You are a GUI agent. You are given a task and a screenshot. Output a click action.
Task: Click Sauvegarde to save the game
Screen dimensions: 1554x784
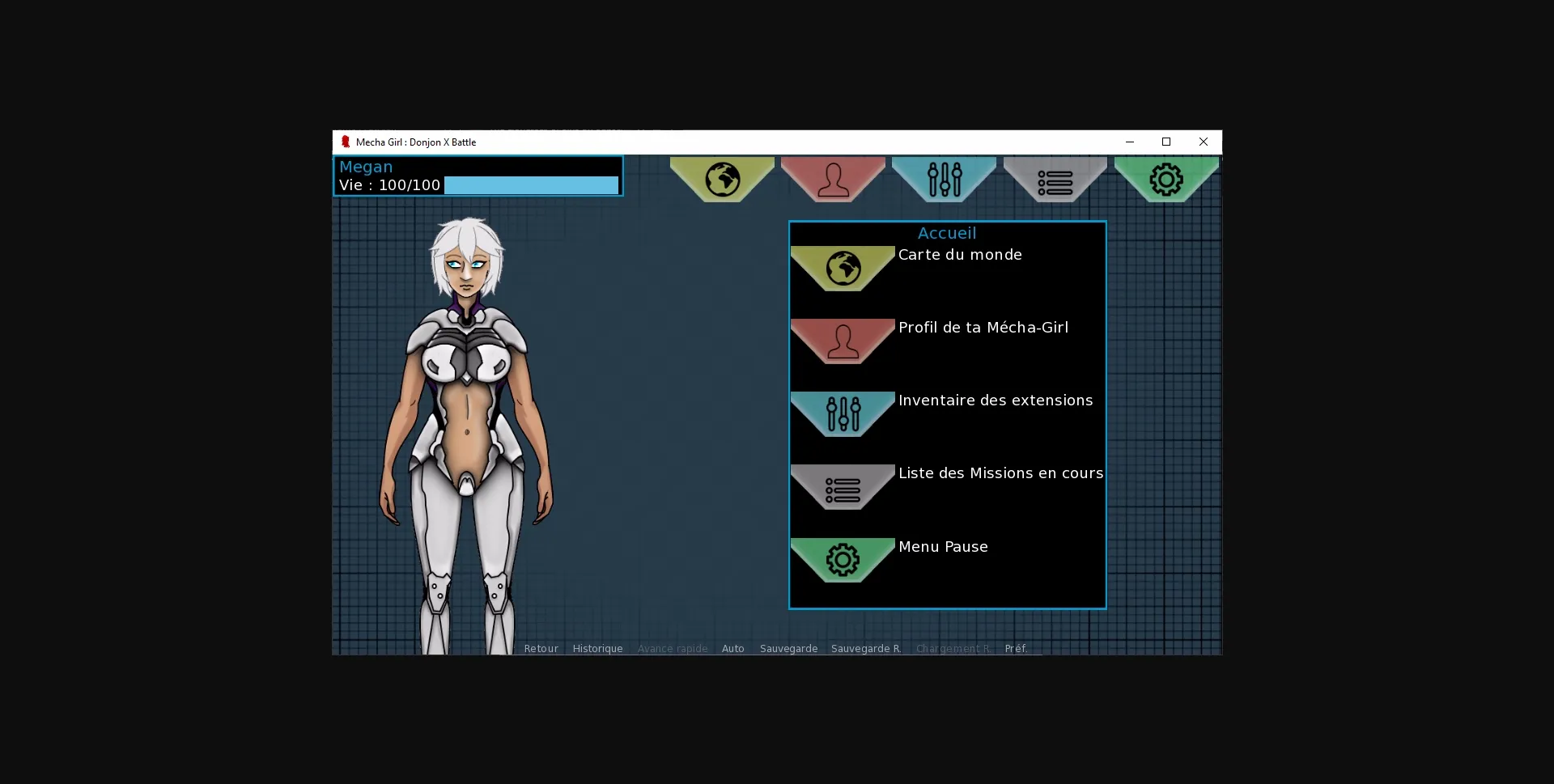tap(788, 648)
